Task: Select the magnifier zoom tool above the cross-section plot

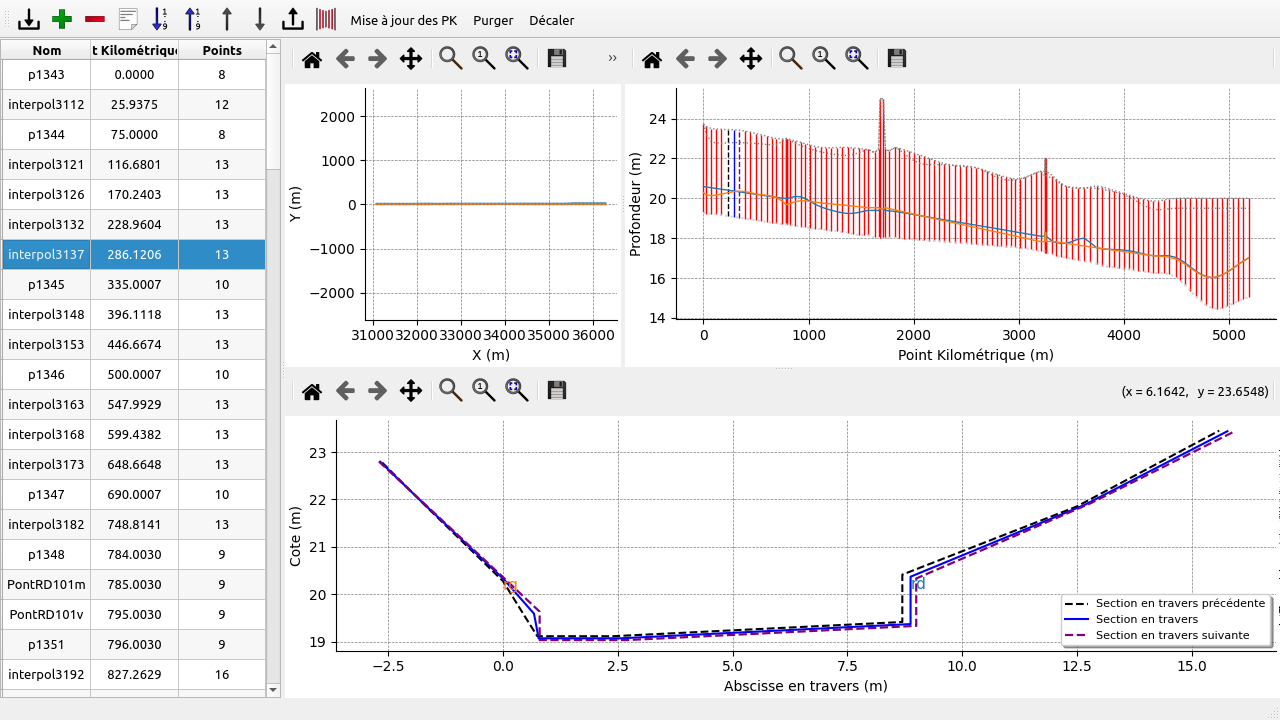Action: (451, 390)
